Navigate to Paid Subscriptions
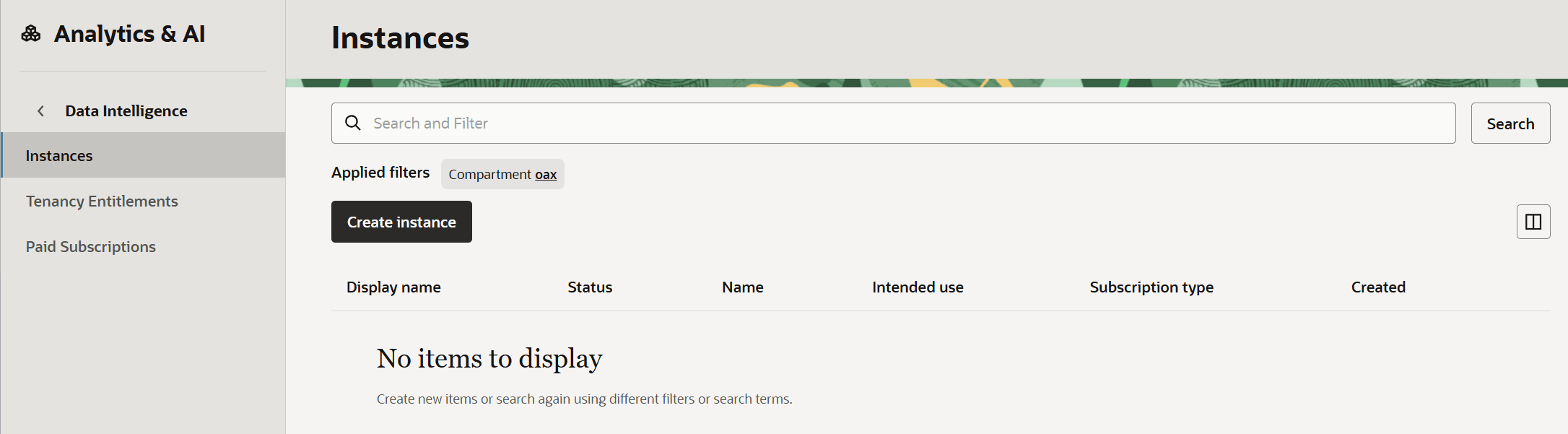 [x=91, y=247]
